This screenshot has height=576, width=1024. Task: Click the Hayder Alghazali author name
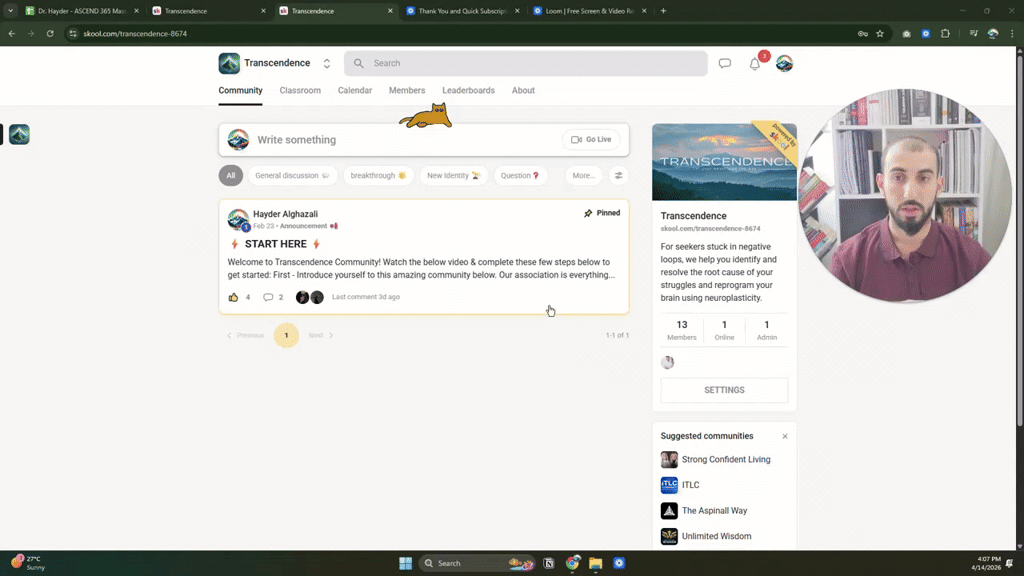click(x=285, y=214)
